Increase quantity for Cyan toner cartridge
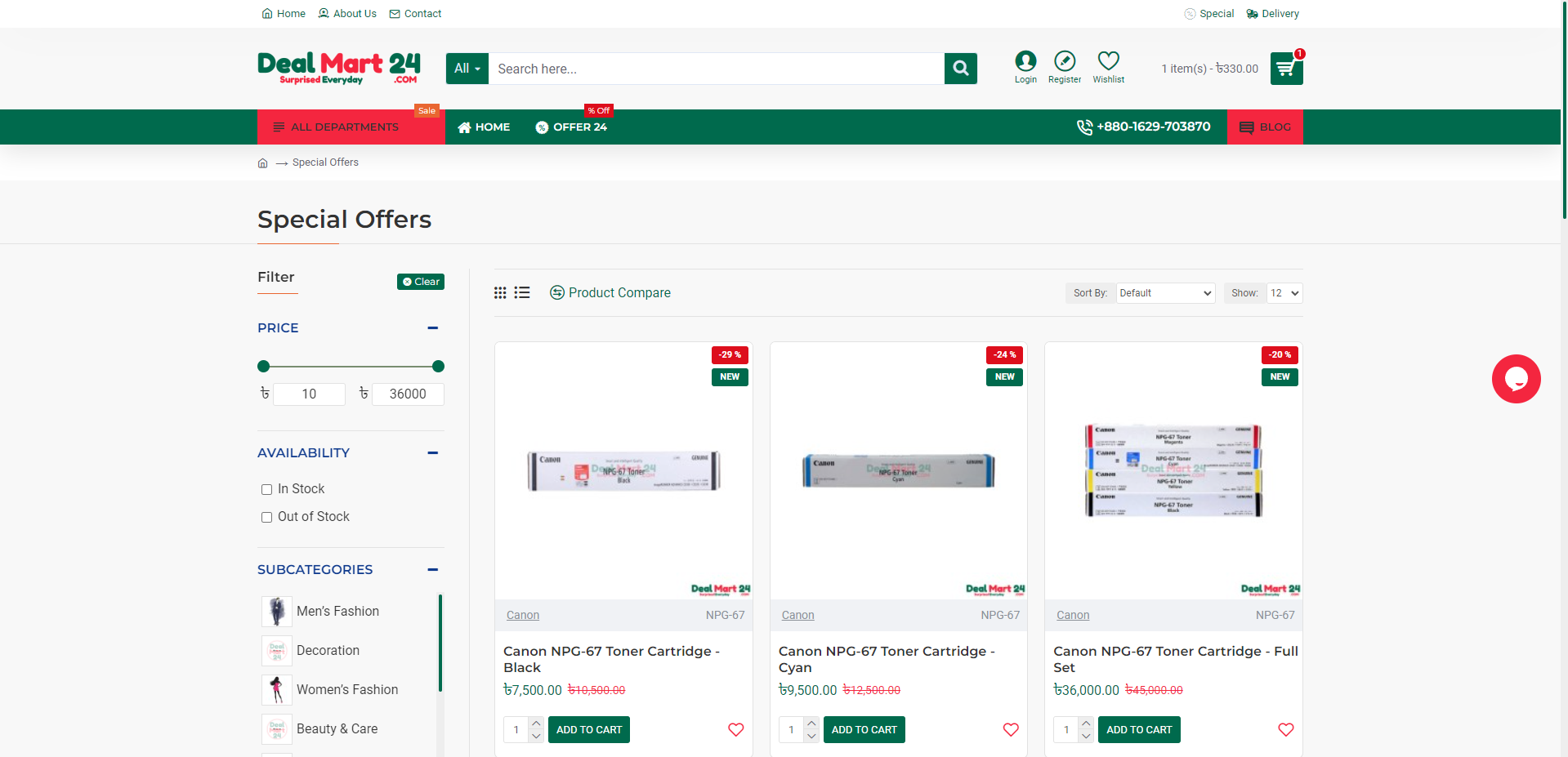This screenshot has width=1568, height=757. [x=811, y=724]
